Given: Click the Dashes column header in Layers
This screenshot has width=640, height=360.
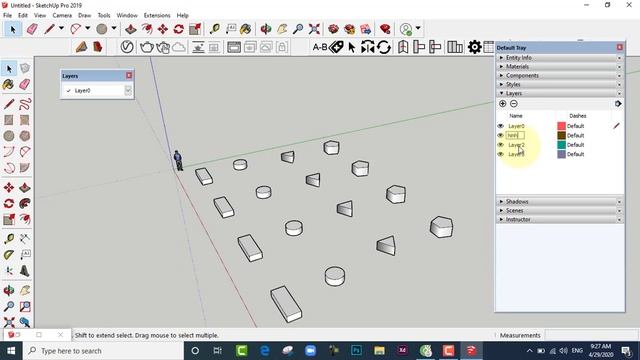Looking at the screenshot, I should 578,116.
